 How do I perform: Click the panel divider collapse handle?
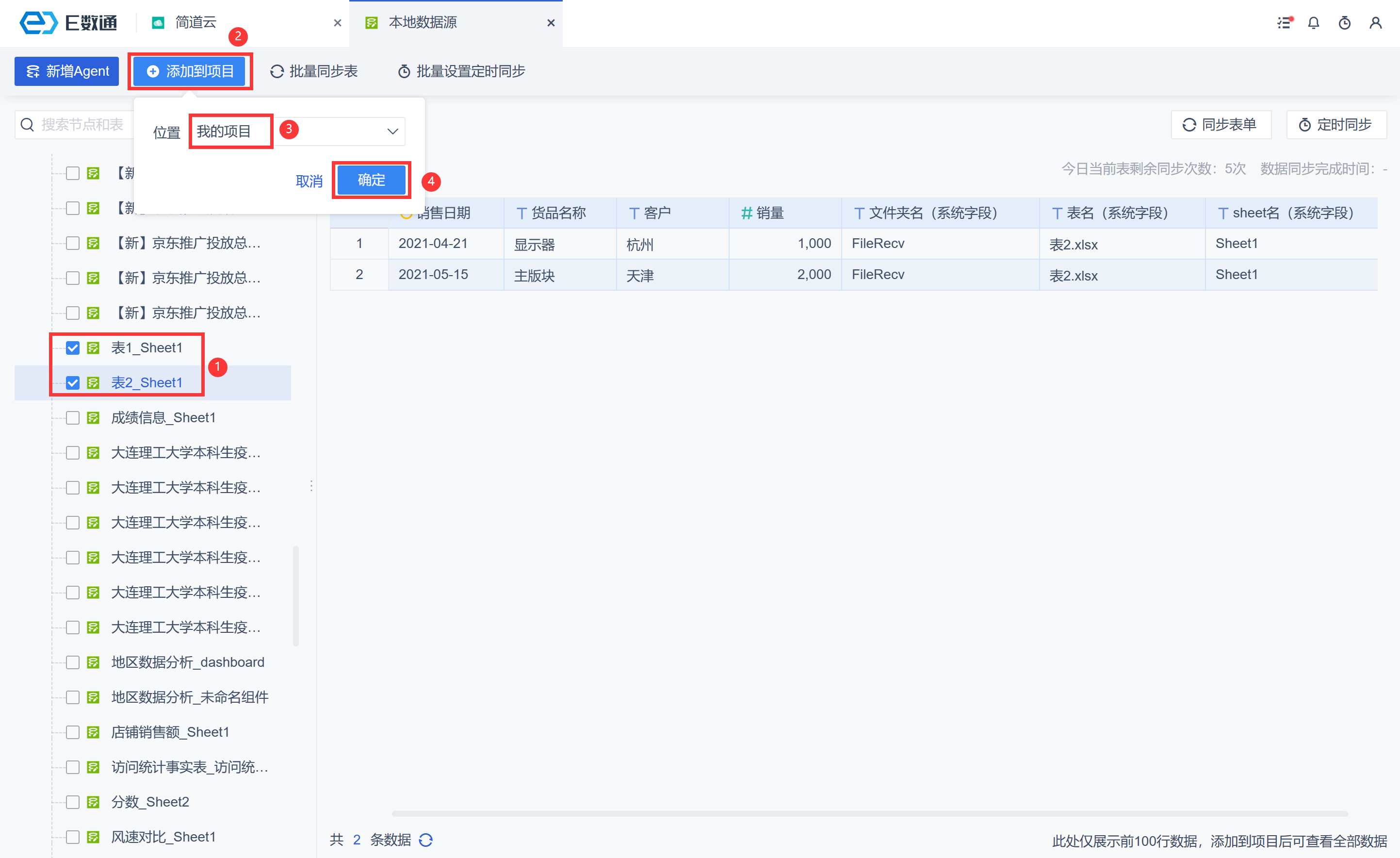click(311, 486)
